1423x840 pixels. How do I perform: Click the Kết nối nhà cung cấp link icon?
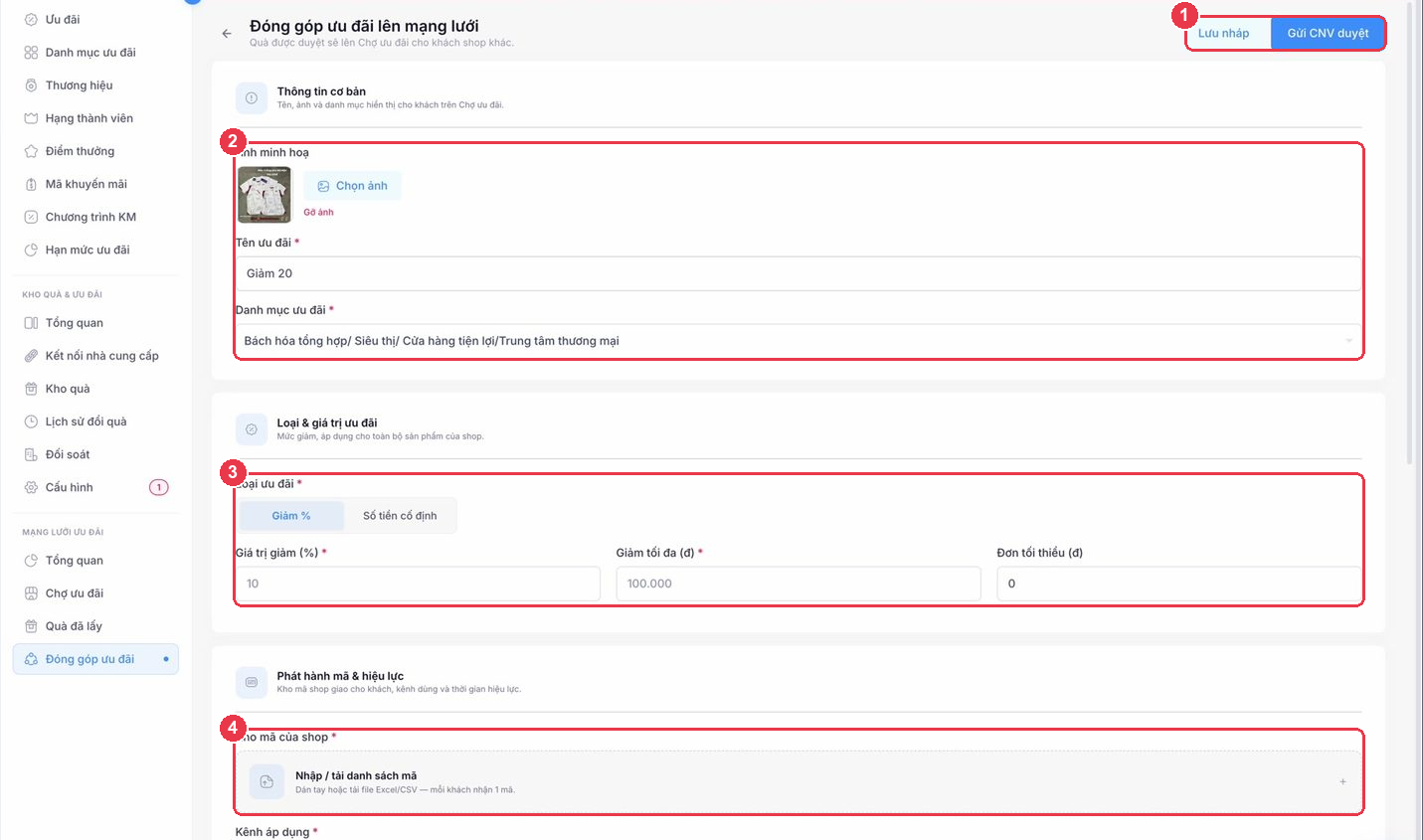31,355
